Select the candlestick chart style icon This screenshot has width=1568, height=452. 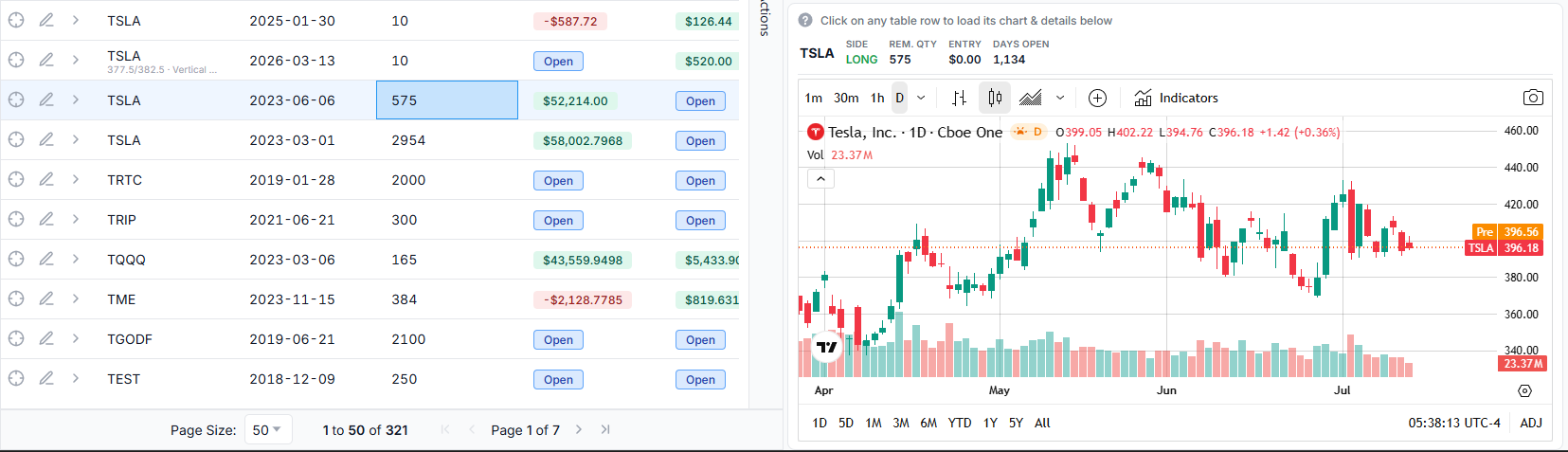pos(995,98)
